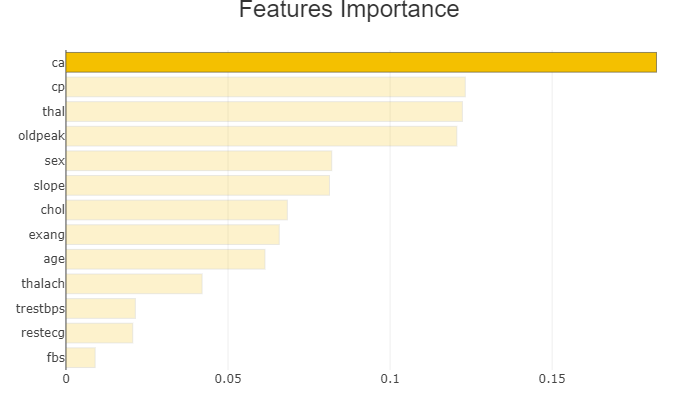
Task: Click the 'age' importance bar
Action: [x=165, y=259]
